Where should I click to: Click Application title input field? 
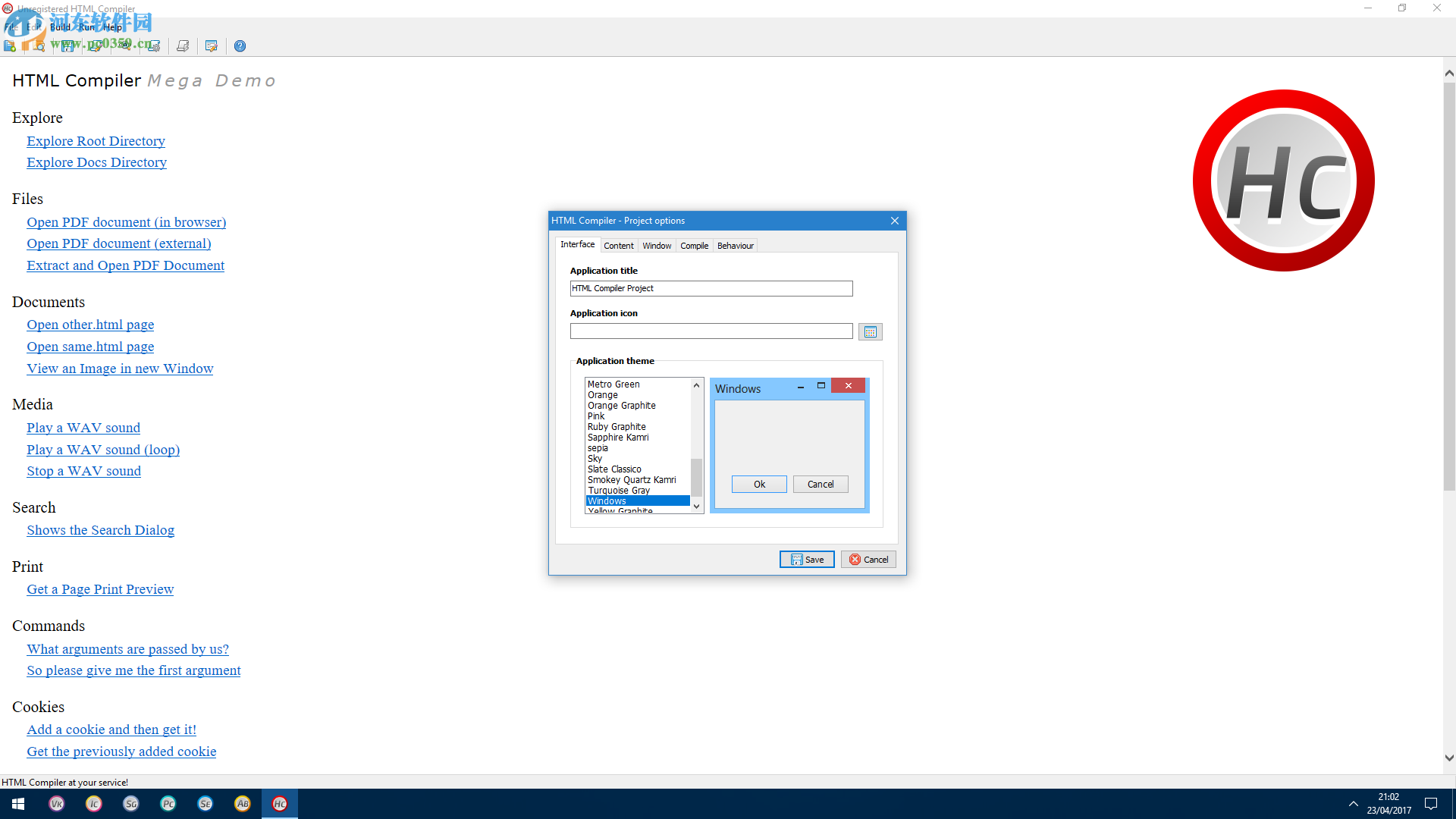(x=711, y=288)
